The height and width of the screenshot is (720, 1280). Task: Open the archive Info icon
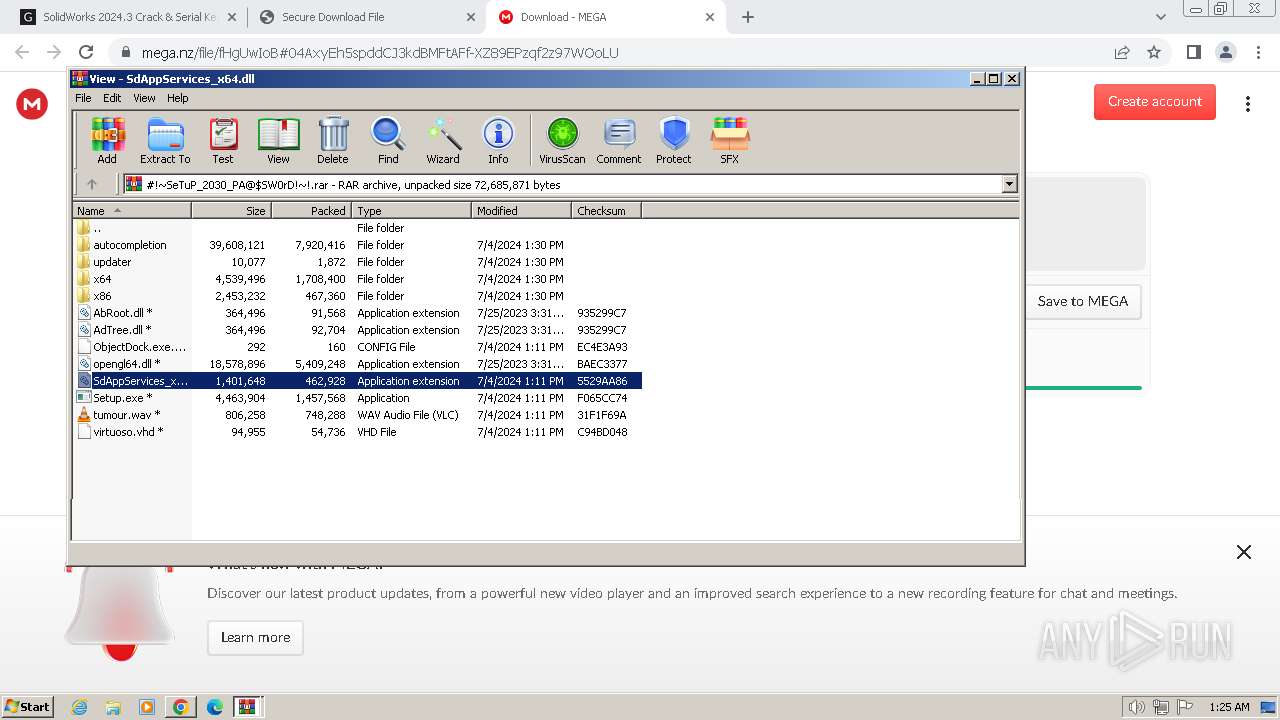coord(498,140)
